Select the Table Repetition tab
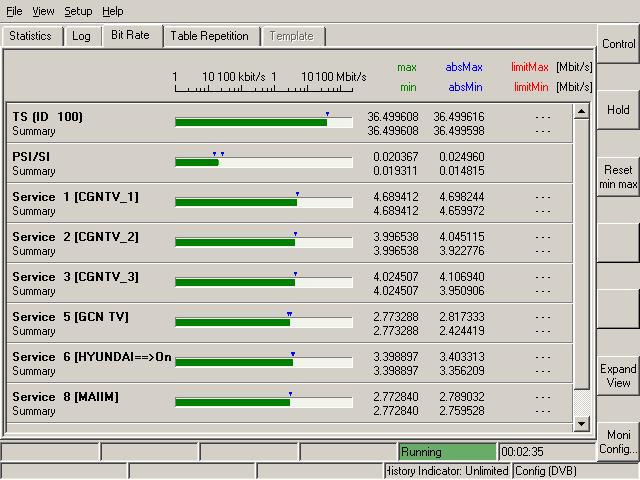 coord(209,36)
